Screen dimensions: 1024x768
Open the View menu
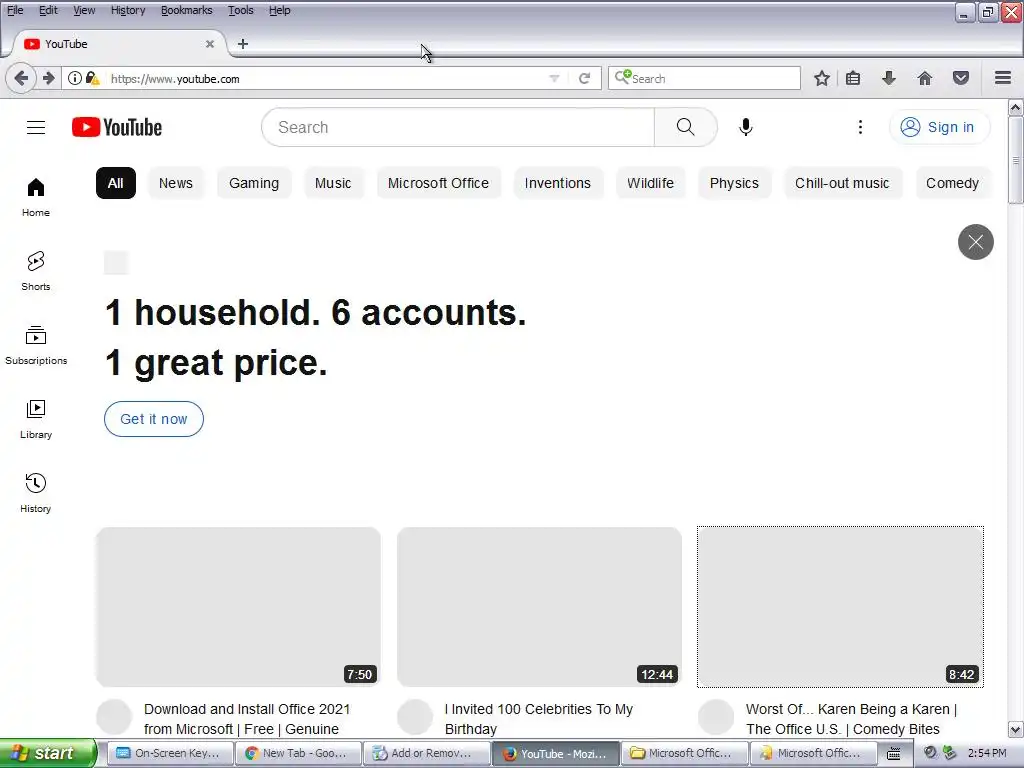pos(84,10)
